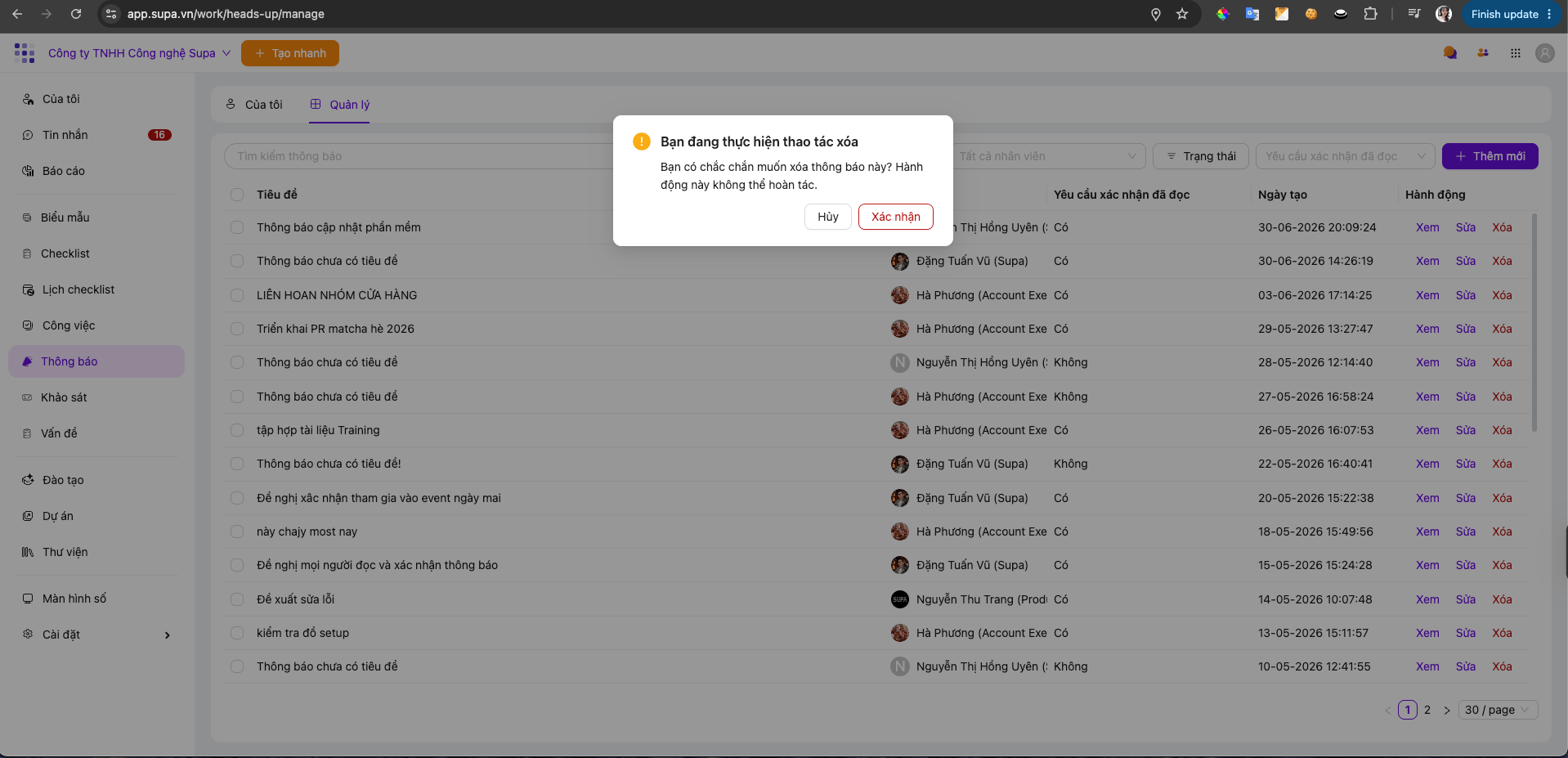Click Sửa for the 22-05-2026 notification

[x=1466, y=464]
